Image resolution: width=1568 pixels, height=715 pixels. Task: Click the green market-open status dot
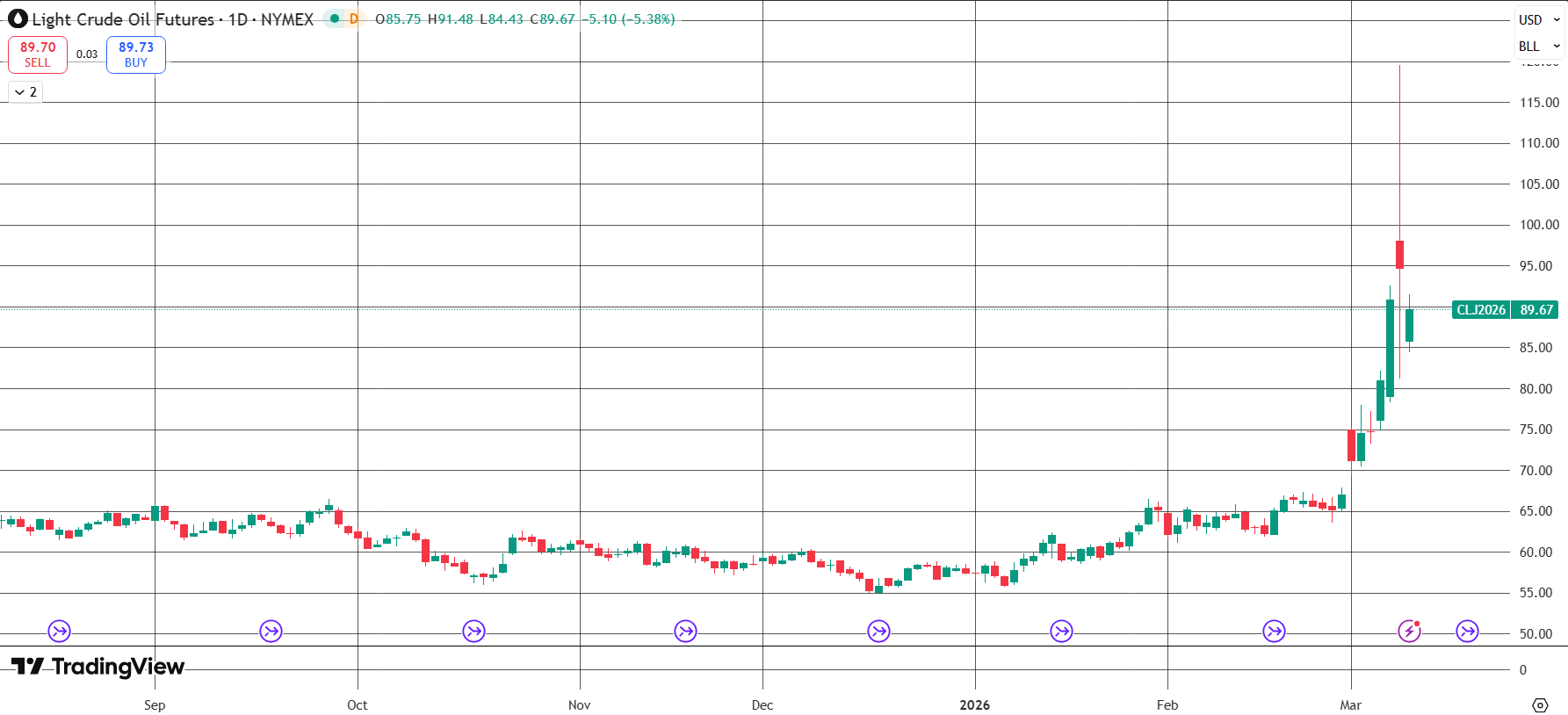point(335,18)
